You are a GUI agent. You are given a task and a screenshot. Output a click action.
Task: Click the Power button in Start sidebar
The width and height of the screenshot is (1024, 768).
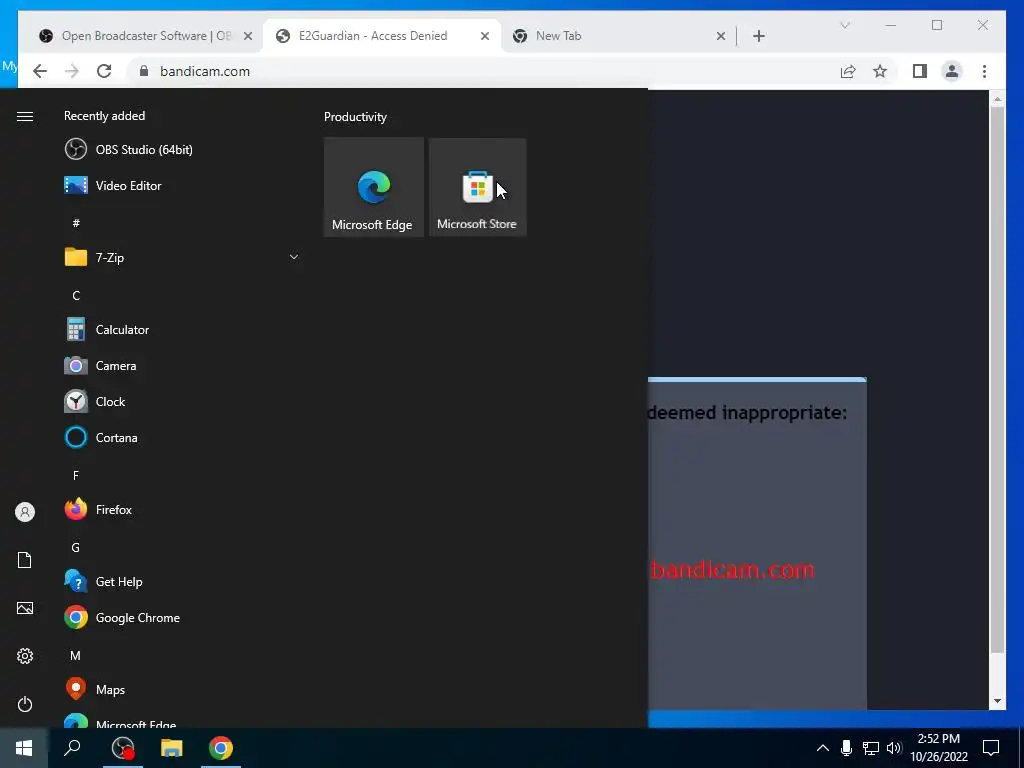click(25, 704)
